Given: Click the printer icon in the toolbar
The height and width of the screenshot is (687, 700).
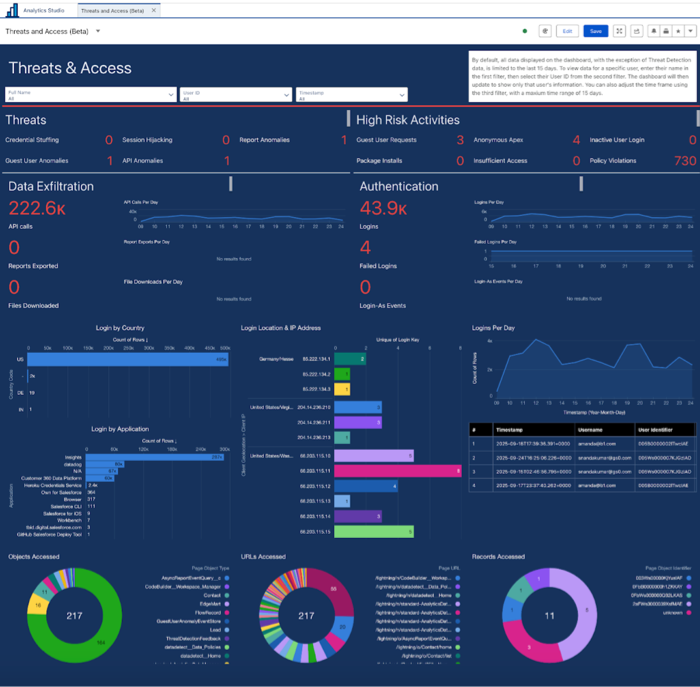Looking at the screenshot, I should (666, 31).
